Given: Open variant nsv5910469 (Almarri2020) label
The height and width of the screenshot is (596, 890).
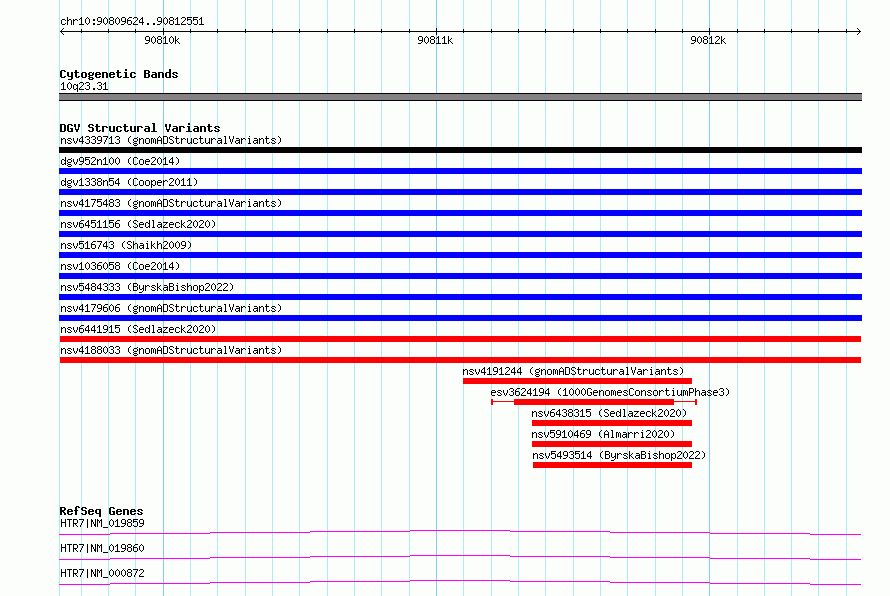Looking at the screenshot, I should click(x=603, y=434).
